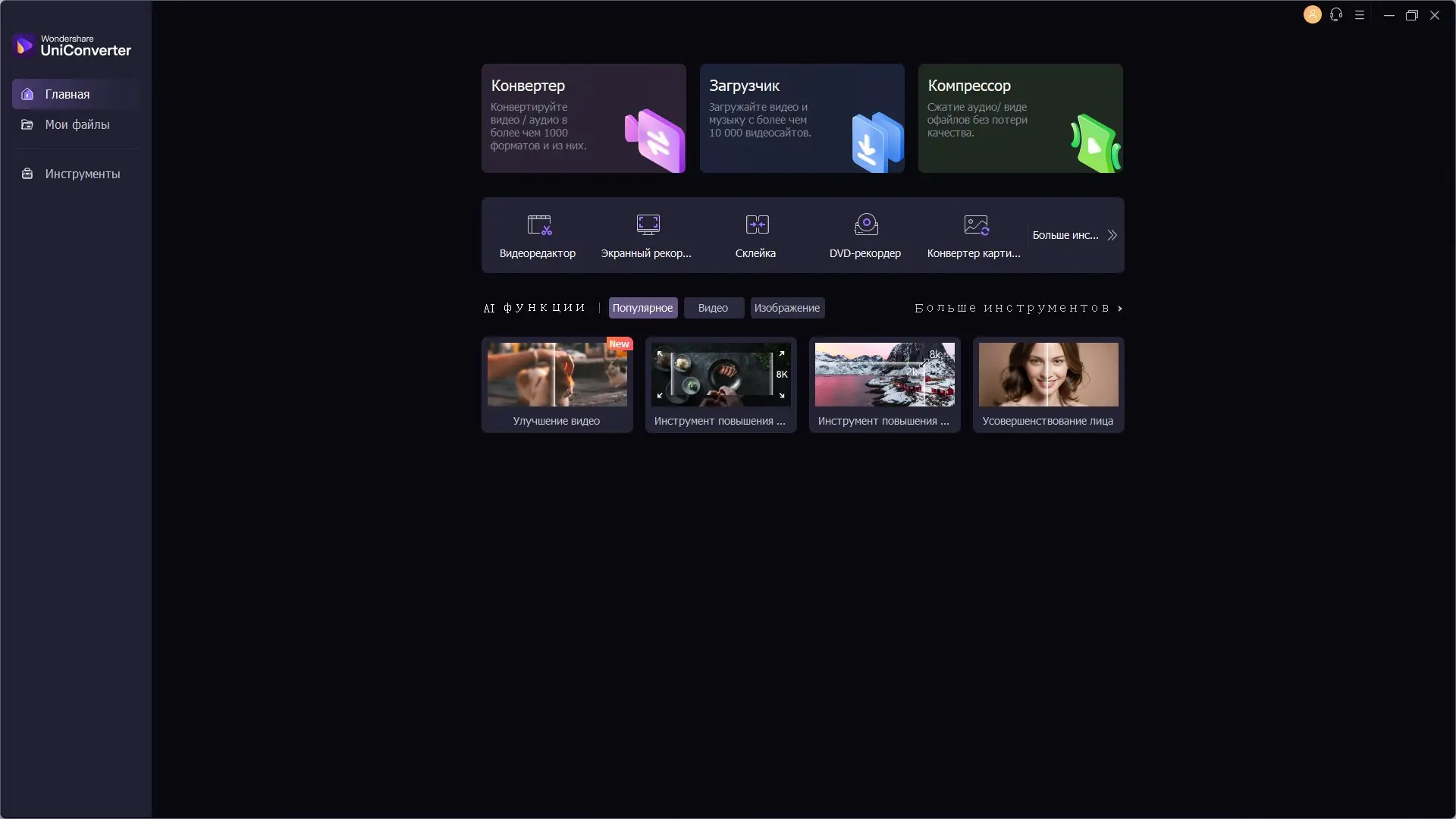Click the Wondershare UniConverter logo
The height and width of the screenshot is (819, 1456).
point(72,45)
